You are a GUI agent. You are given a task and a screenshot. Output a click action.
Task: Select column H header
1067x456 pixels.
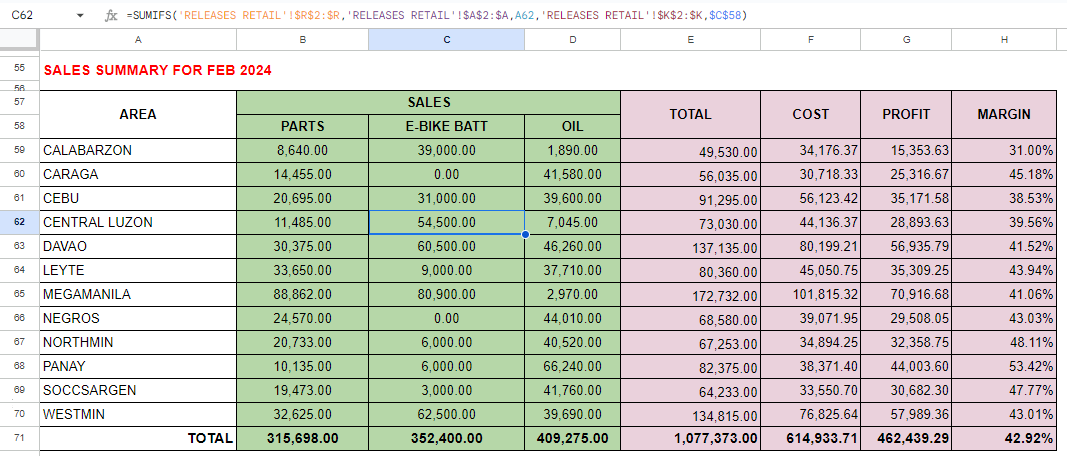[x=1004, y=39]
